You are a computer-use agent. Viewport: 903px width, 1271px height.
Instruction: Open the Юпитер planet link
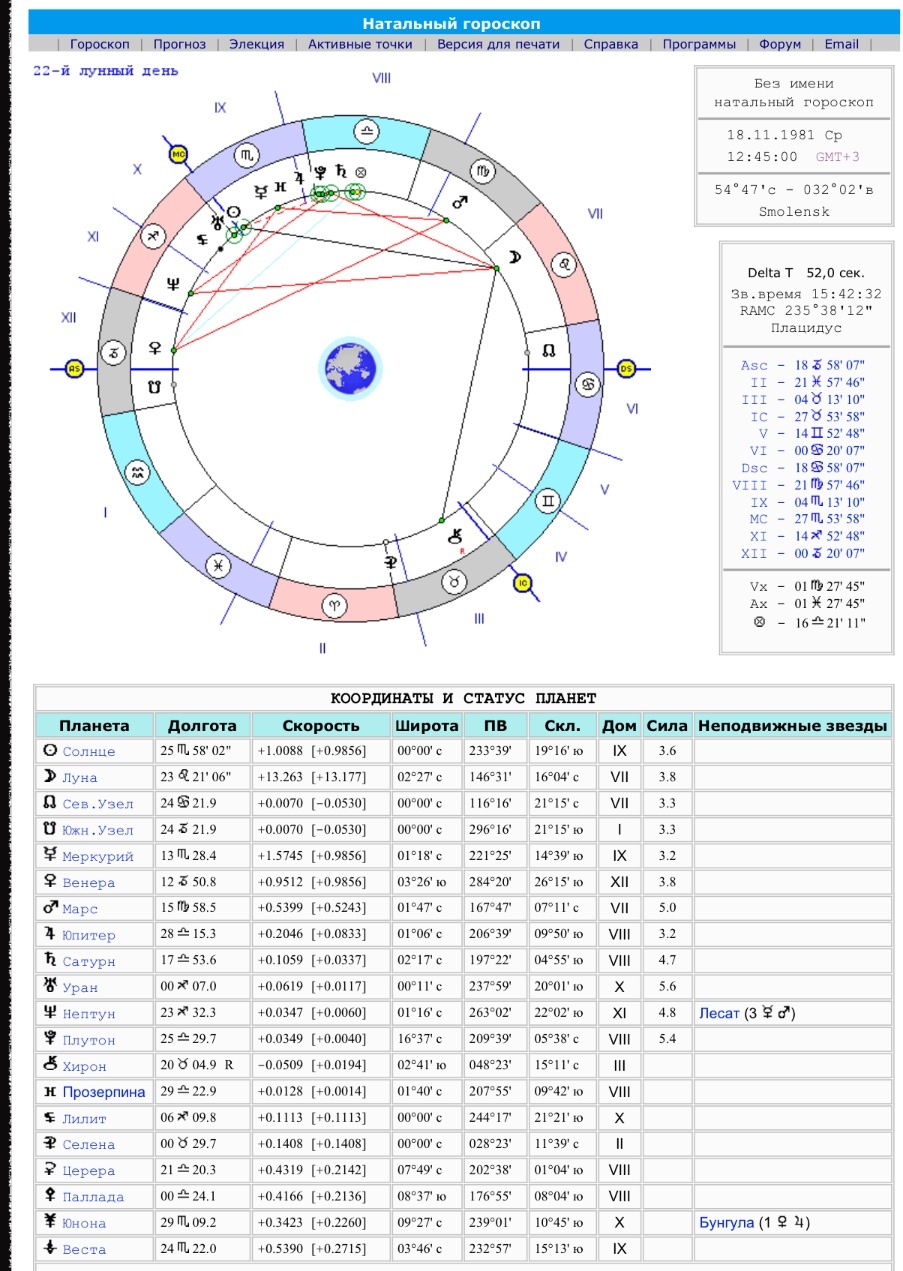89,936
